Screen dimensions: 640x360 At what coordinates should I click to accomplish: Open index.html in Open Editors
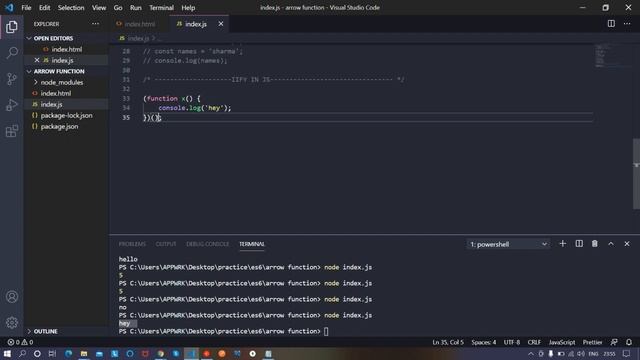click(67, 49)
